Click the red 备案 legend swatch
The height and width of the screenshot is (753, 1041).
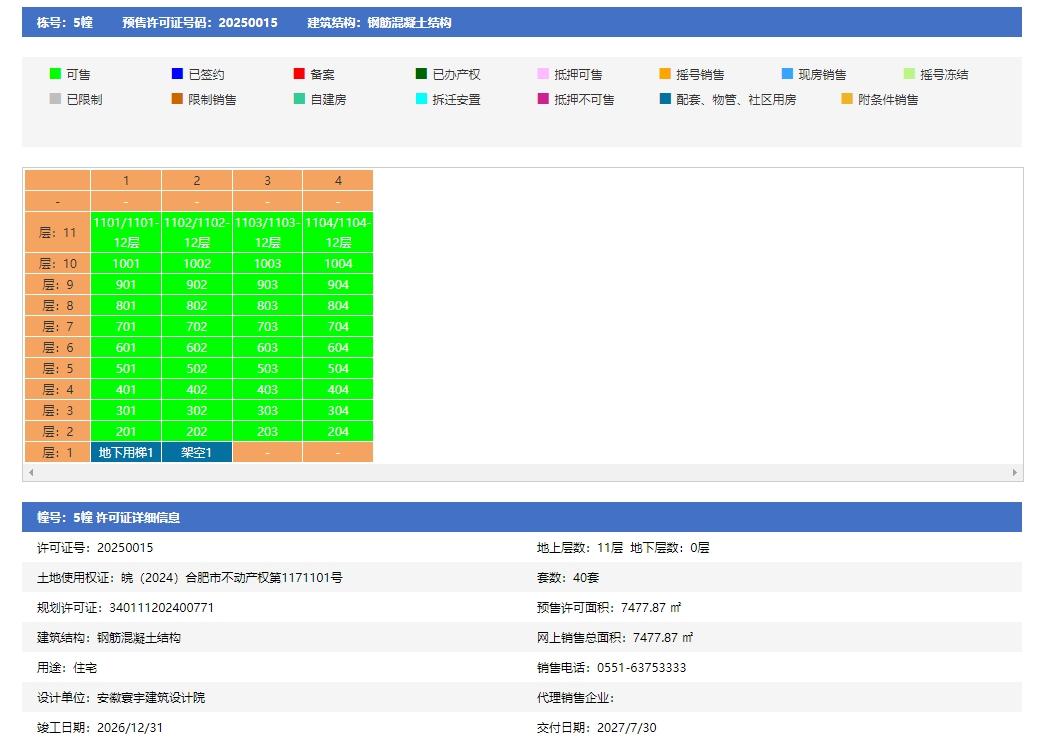299,74
